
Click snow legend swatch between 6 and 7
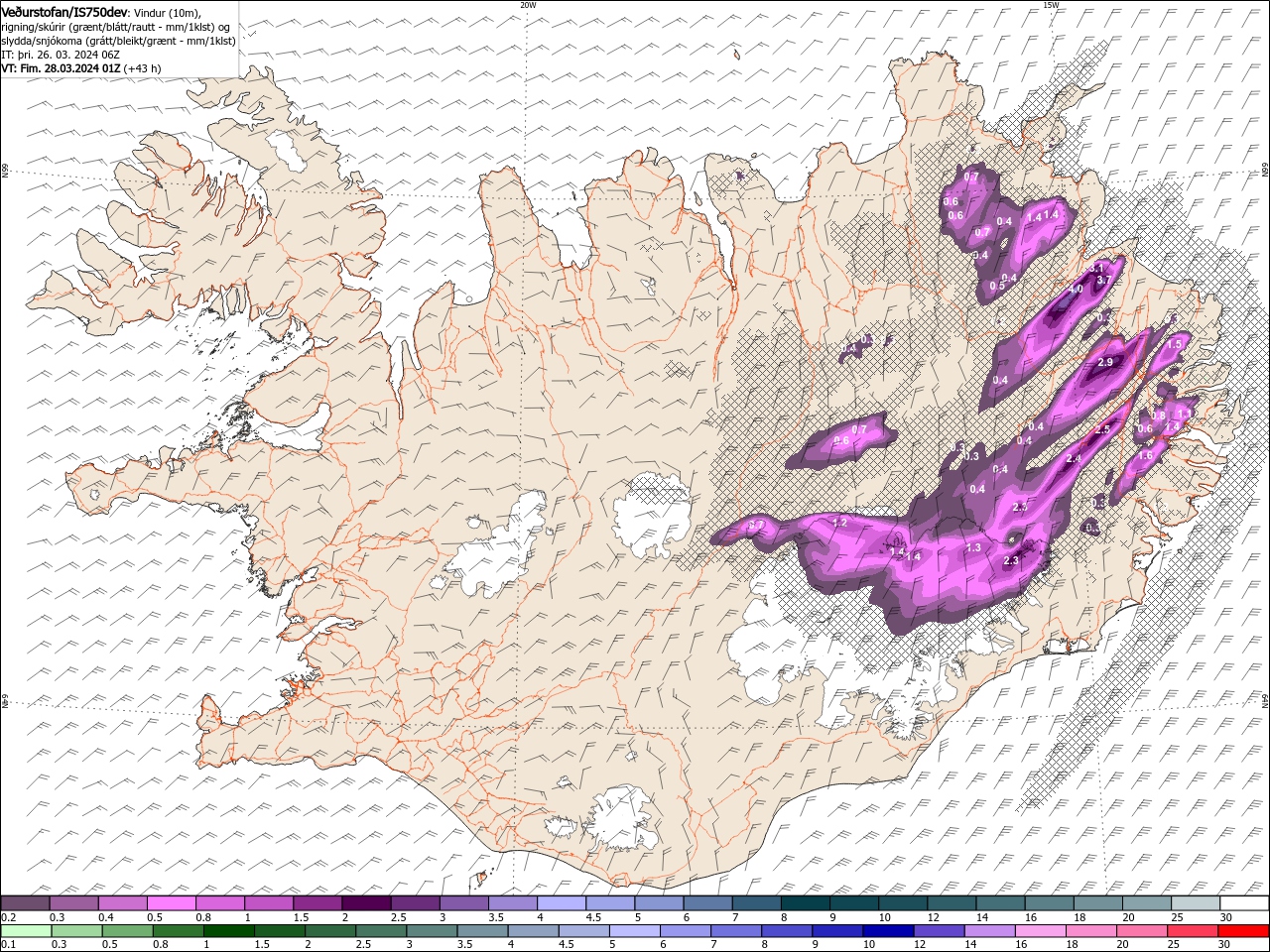[x=706, y=903]
